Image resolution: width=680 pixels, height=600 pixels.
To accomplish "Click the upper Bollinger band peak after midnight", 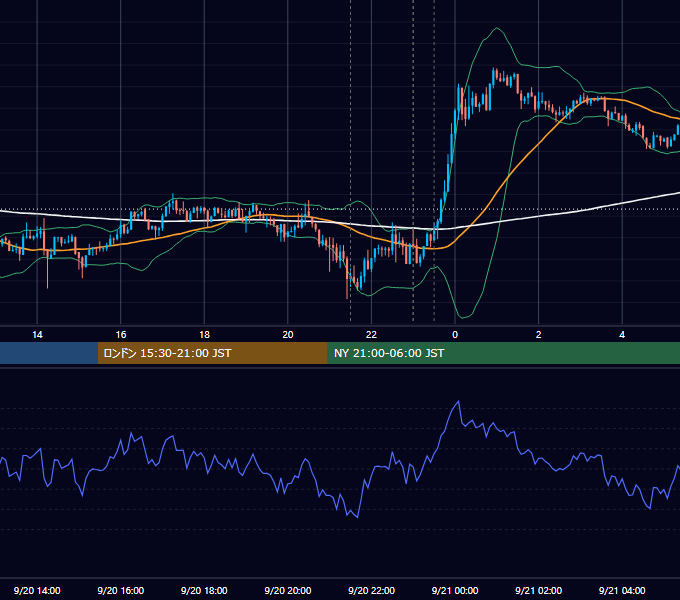I will [x=497, y=28].
